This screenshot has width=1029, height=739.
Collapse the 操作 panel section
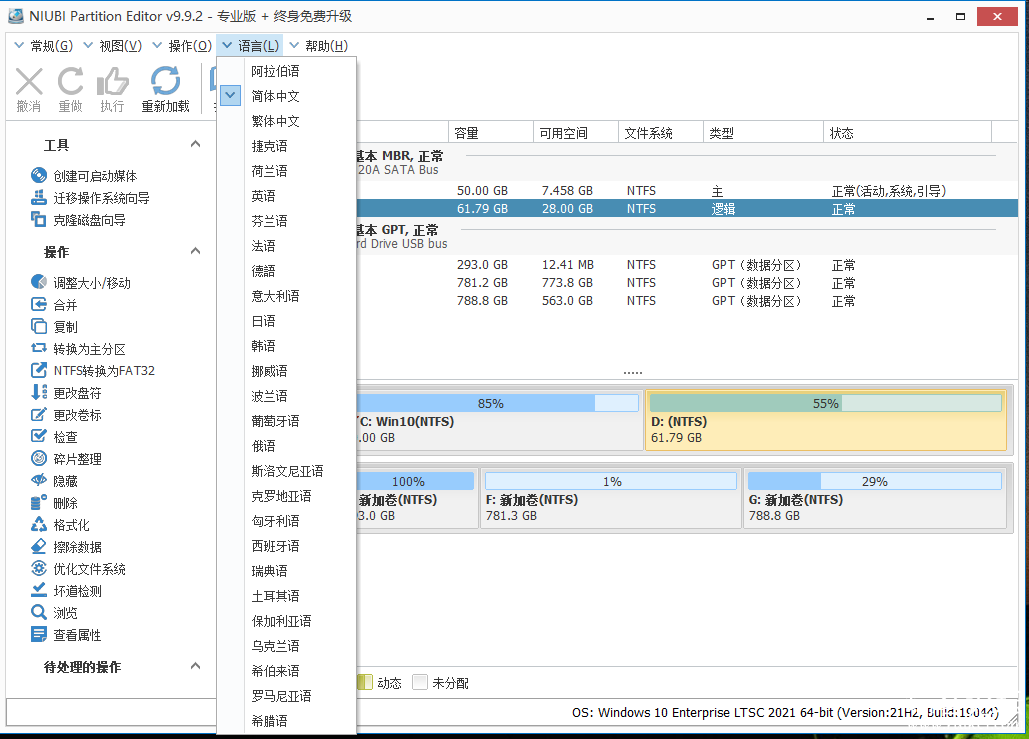[x=195, y=251]
